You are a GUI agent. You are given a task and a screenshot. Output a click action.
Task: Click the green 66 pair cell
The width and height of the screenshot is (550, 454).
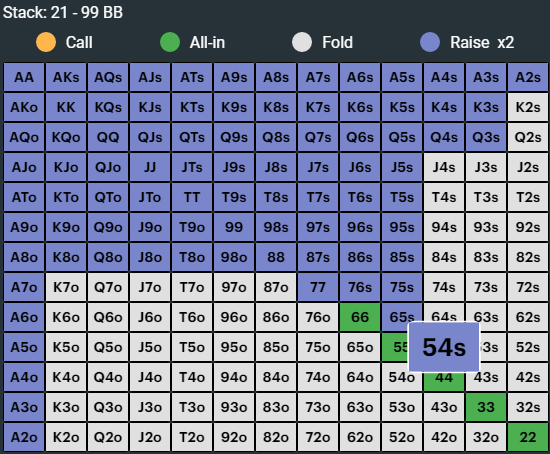(360, 317)
